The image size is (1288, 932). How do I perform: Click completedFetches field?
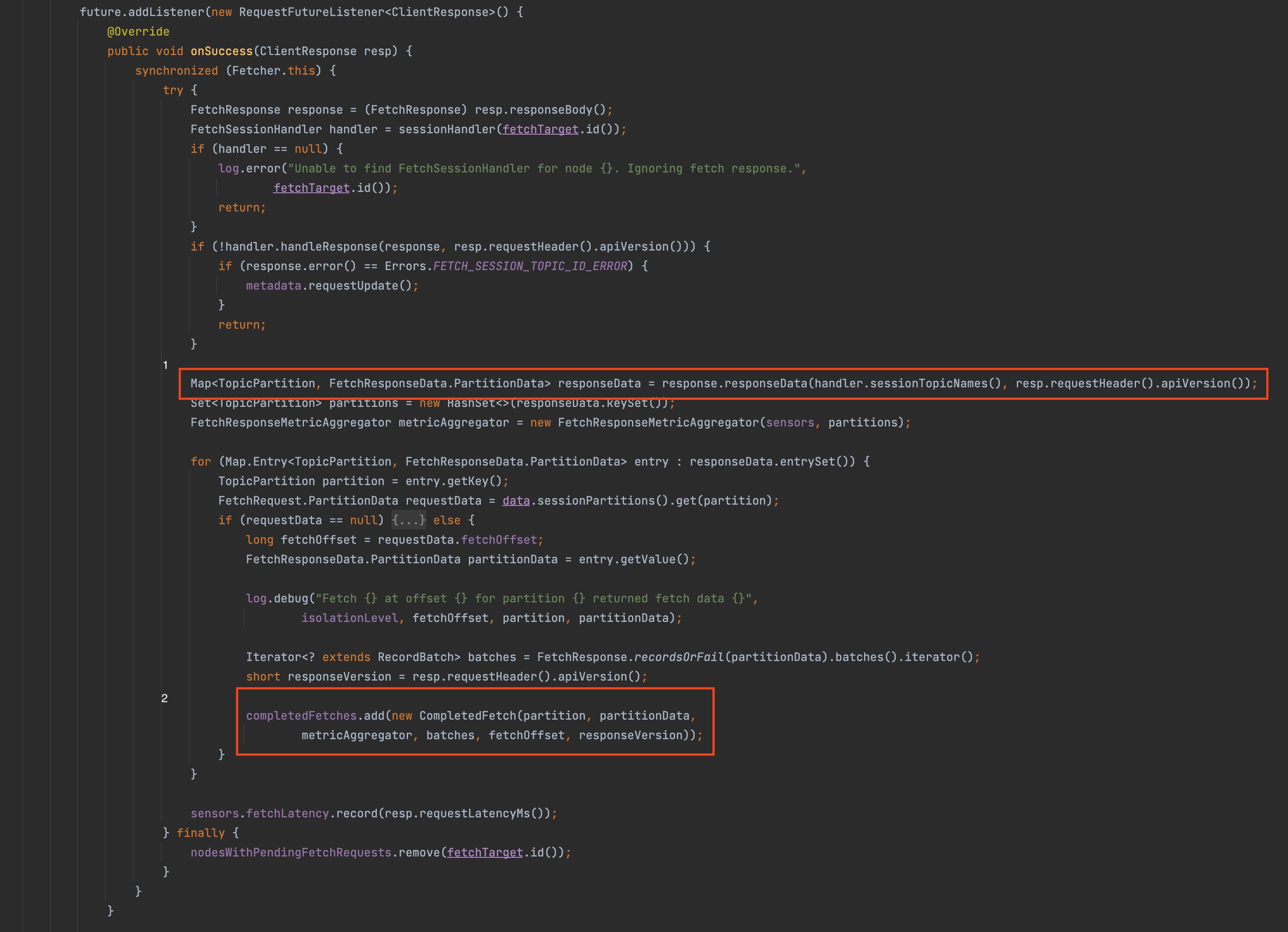[301, 716]
